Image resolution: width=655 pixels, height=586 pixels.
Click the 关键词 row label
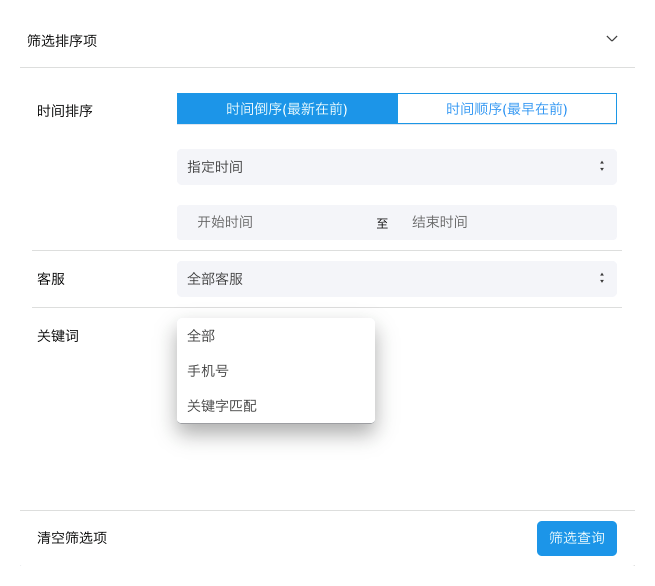pyautogui.click(x=58, y=336)
